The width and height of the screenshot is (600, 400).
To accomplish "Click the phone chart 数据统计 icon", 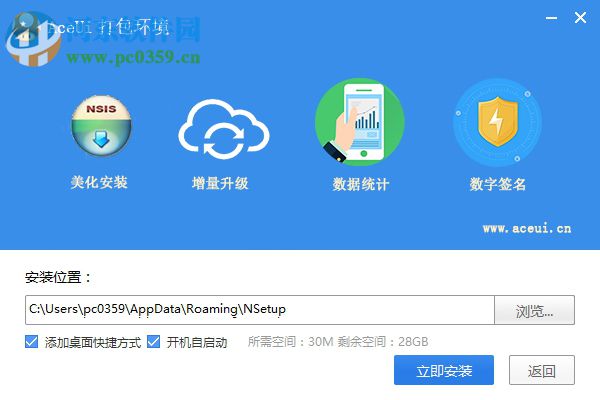I will point(360,122).
